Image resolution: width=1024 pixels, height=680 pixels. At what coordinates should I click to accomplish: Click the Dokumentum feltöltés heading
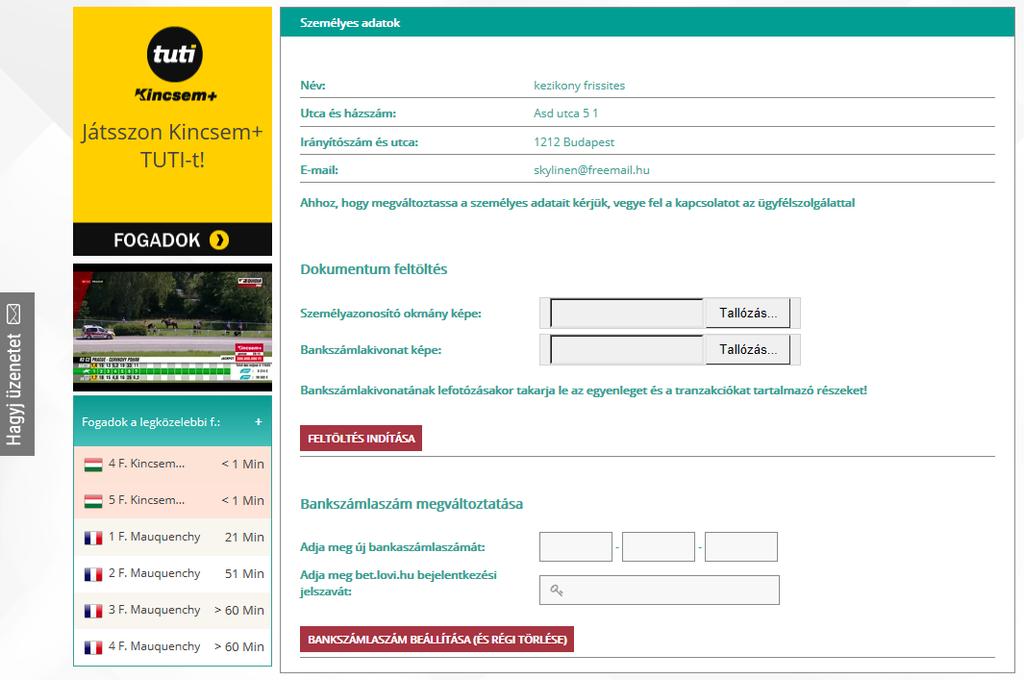[374, 269]
